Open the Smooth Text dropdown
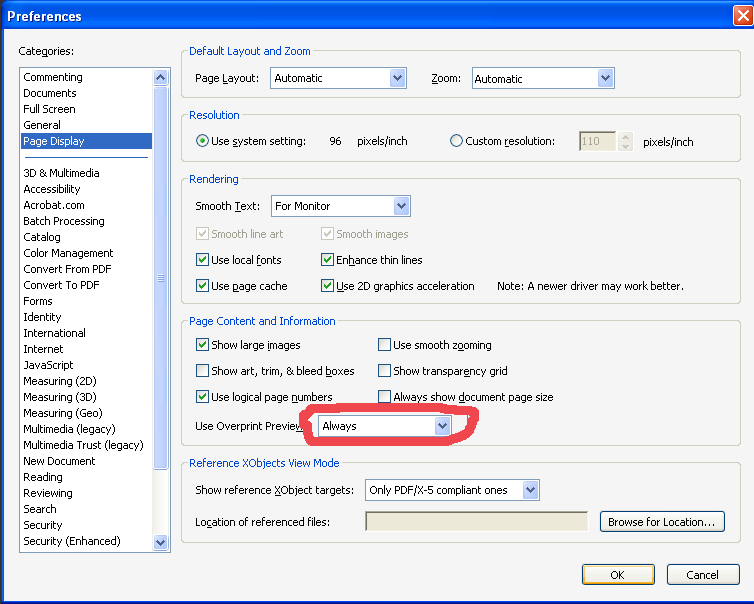Viewport: 754px width, 604px height. 341,206
